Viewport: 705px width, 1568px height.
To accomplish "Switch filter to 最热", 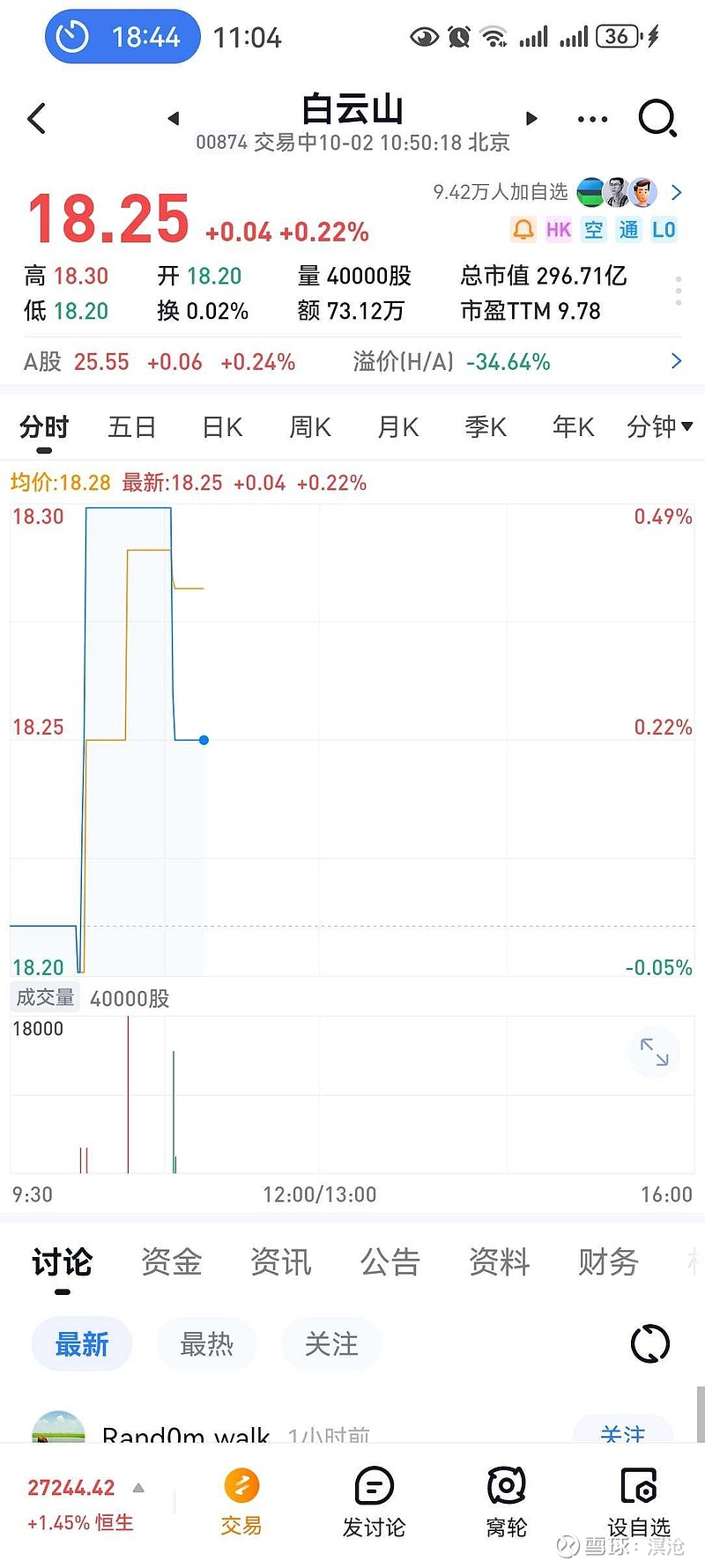I will click(206, 1344).
